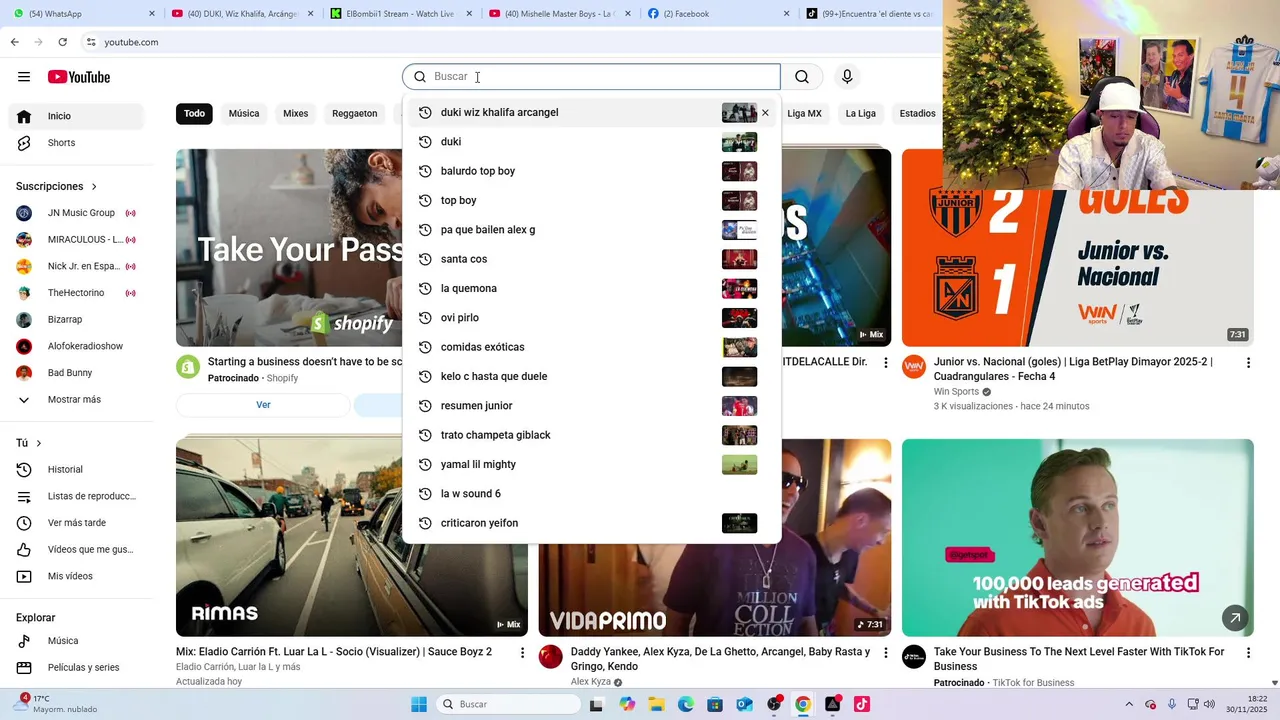This screenshot has width=1280, height=720.
Task: Choose suggestion 'criticaron yeifon'
Action: point(591,523)
